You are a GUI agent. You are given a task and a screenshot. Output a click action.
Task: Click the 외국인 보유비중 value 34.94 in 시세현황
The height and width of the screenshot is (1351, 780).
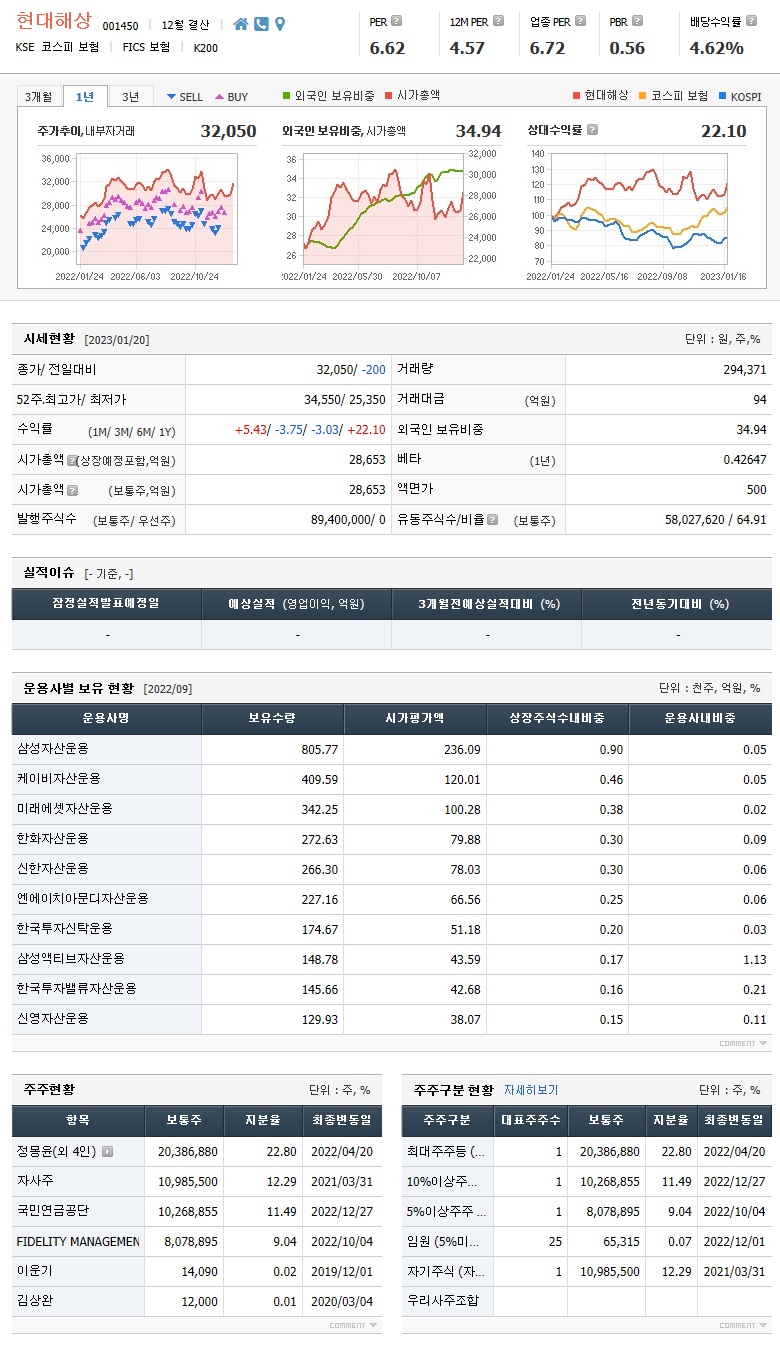click(x=751, y=429)
